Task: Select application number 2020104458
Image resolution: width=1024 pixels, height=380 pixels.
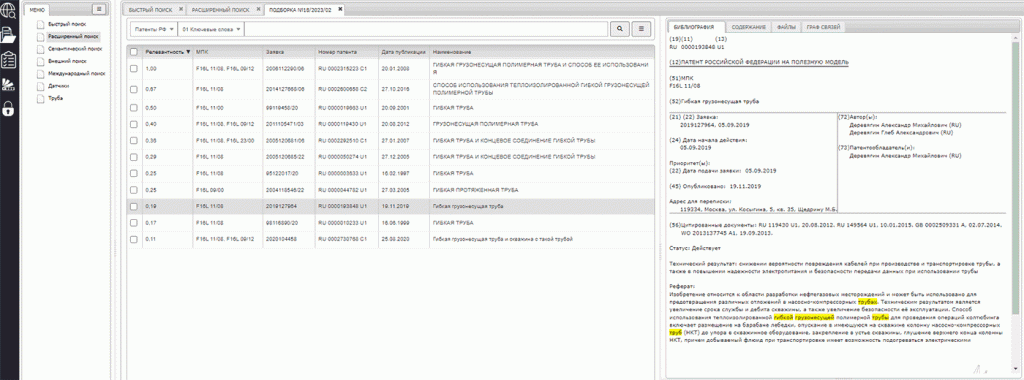Action: point(281,240)
